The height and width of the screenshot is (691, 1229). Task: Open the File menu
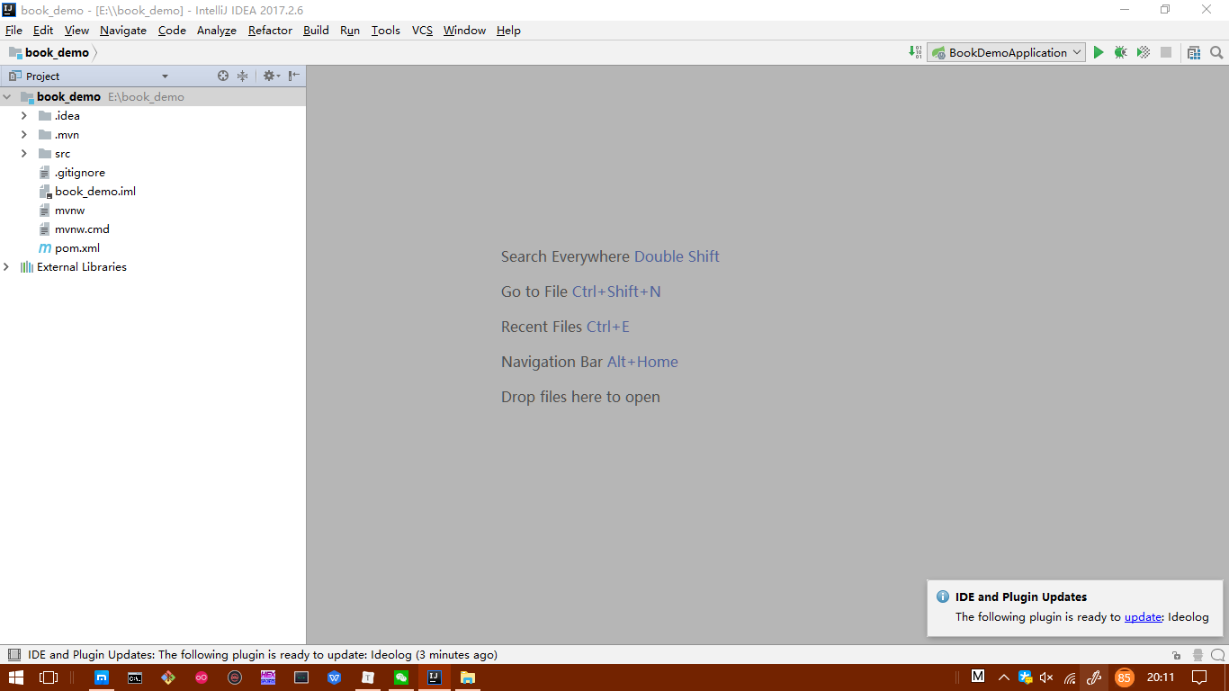14,31
